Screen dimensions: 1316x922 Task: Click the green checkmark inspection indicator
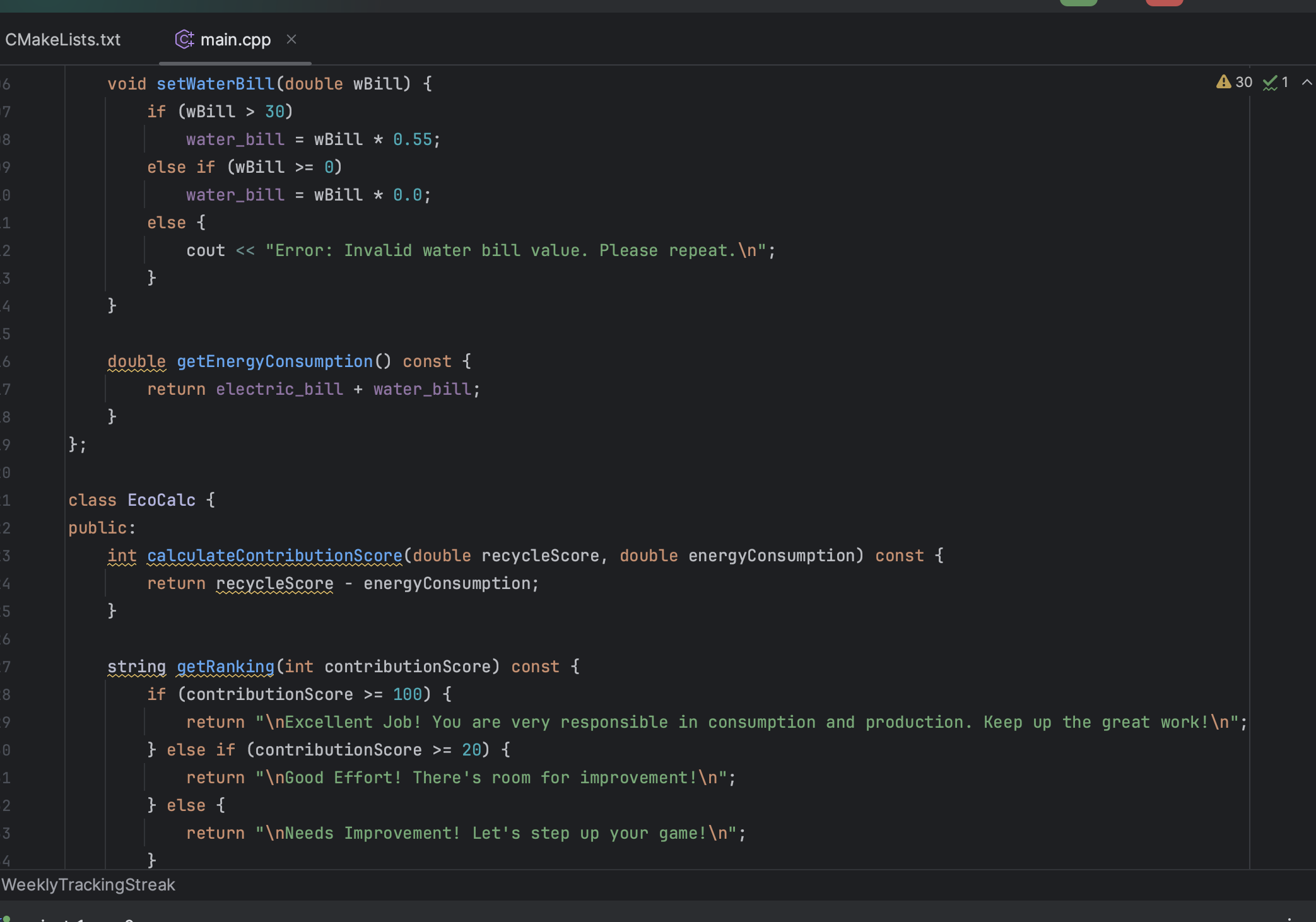point(1270,82)
